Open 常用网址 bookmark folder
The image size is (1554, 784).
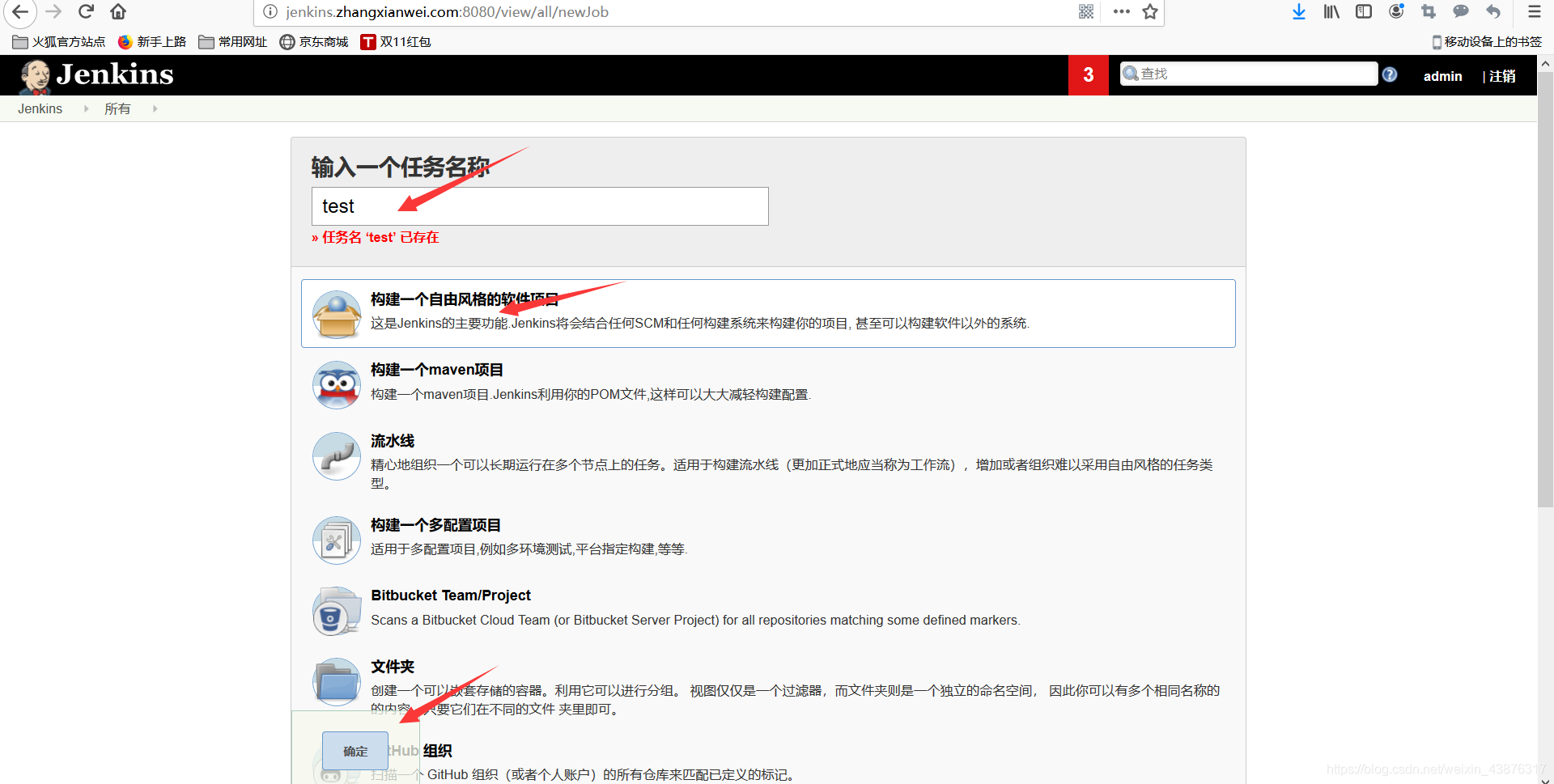tap(233, 42)
